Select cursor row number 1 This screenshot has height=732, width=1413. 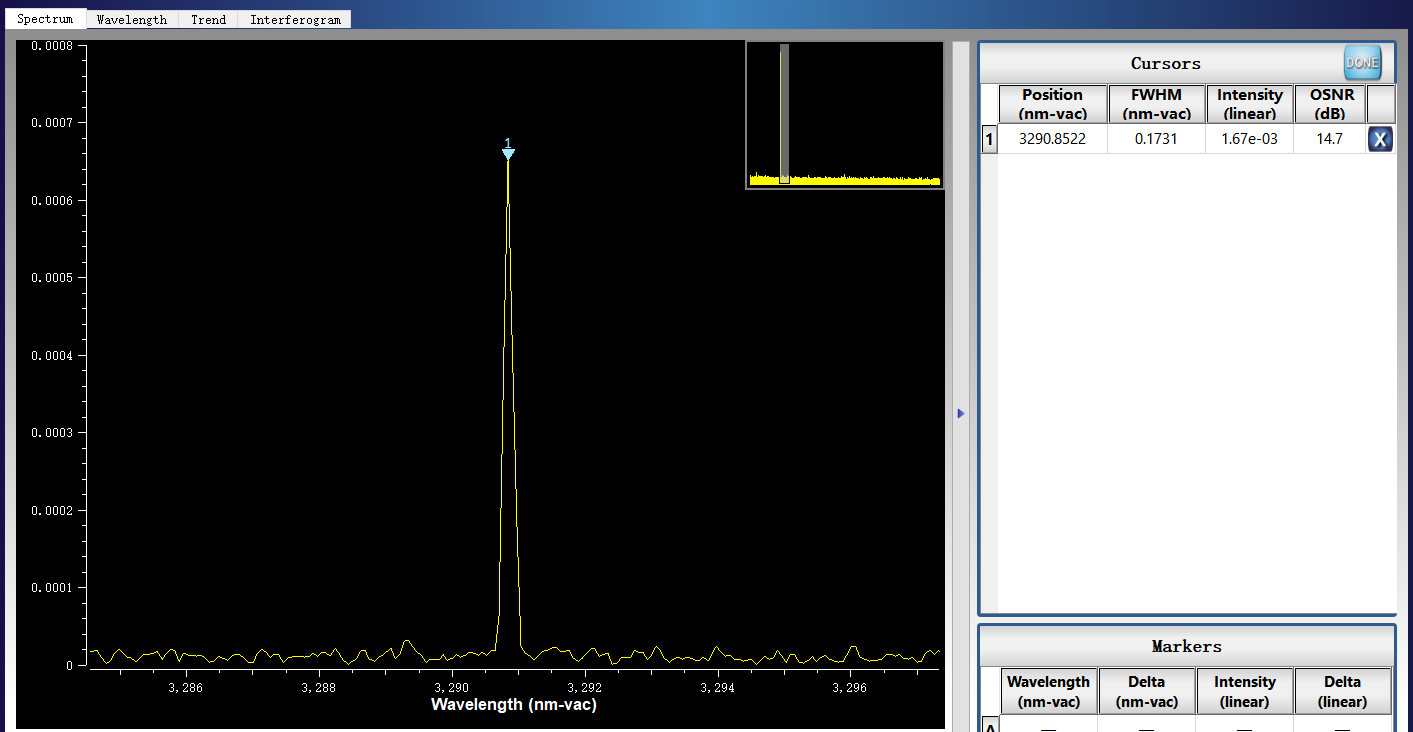point(989,139)
